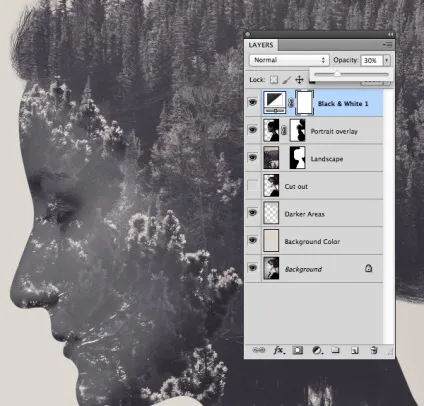Open the Layers panel options menu

tap(388, 44)
